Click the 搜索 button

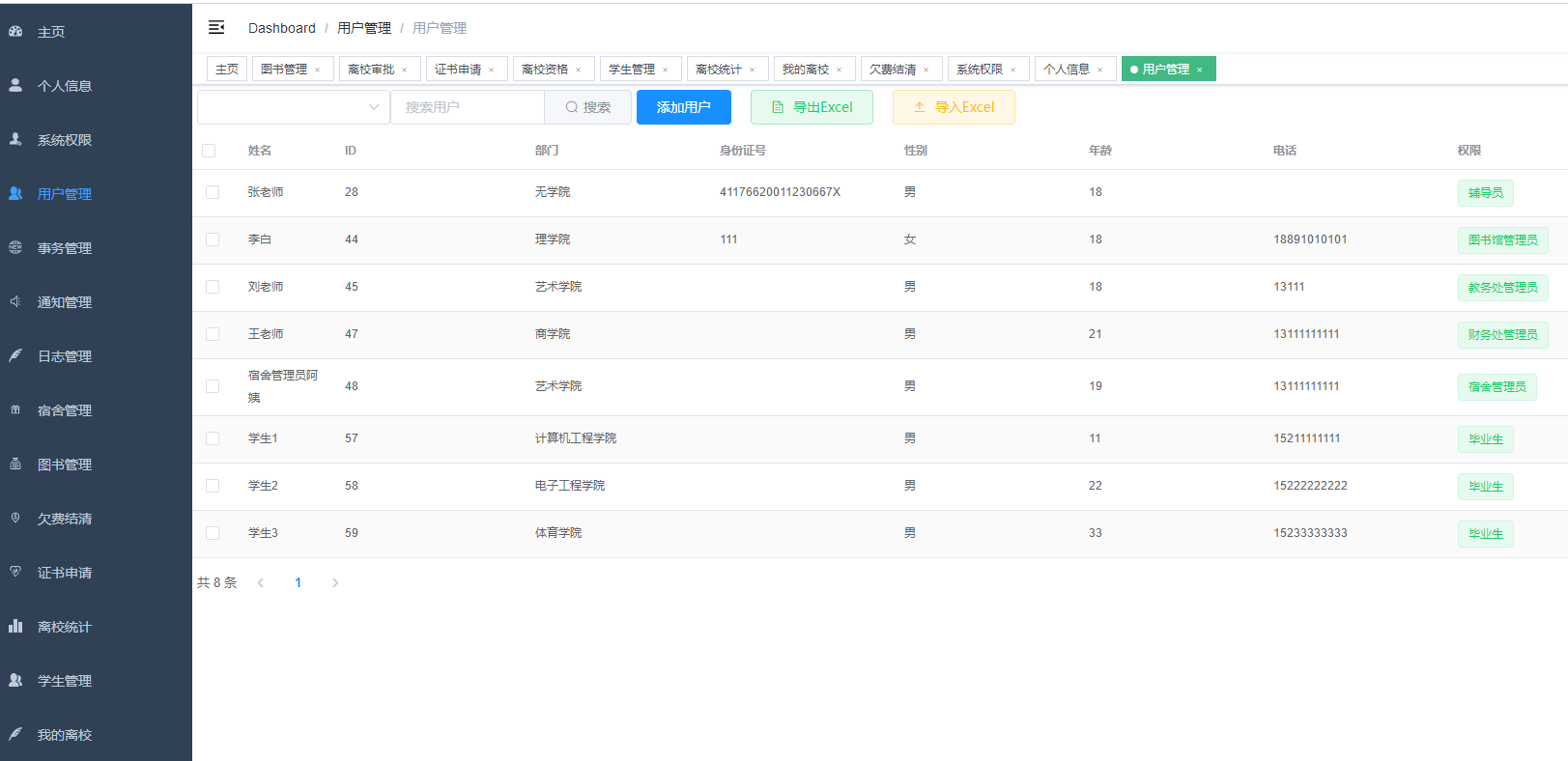click(587, 107)
